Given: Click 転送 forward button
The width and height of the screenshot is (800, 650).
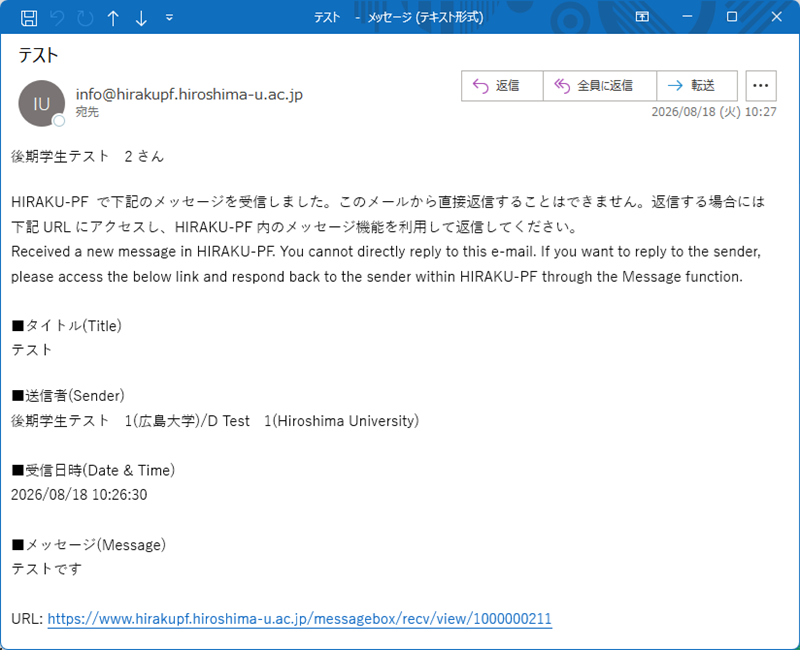Looking at the screenshot, I should [x=697, y=86].
